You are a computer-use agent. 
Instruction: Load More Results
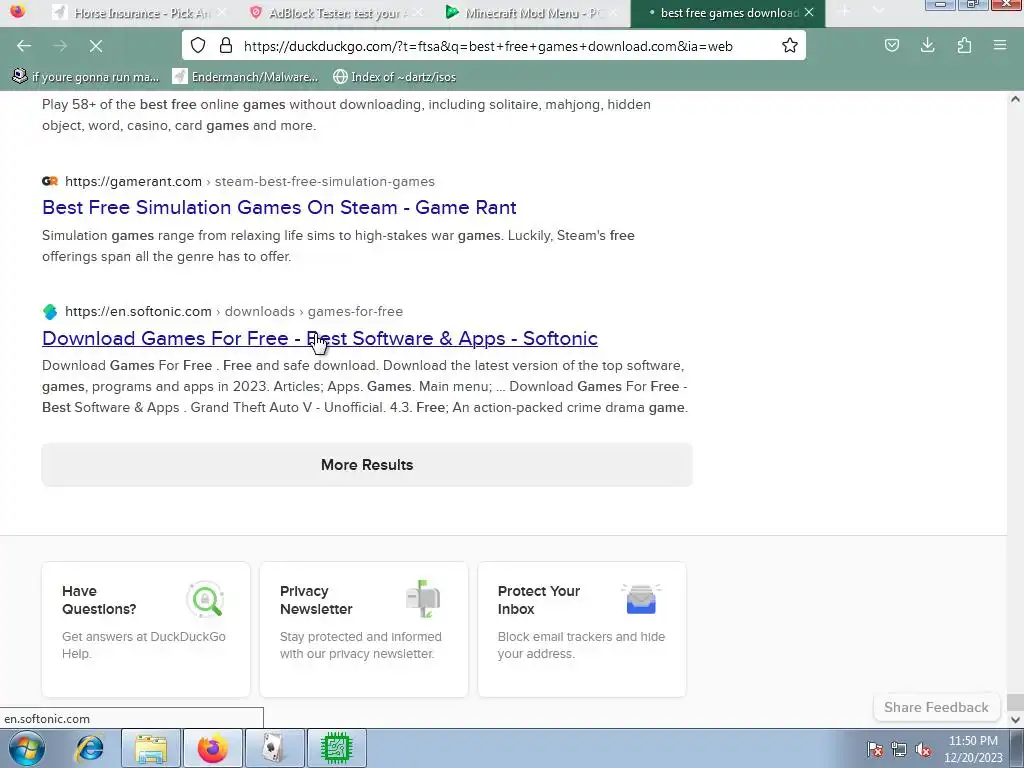click(367, 464)
